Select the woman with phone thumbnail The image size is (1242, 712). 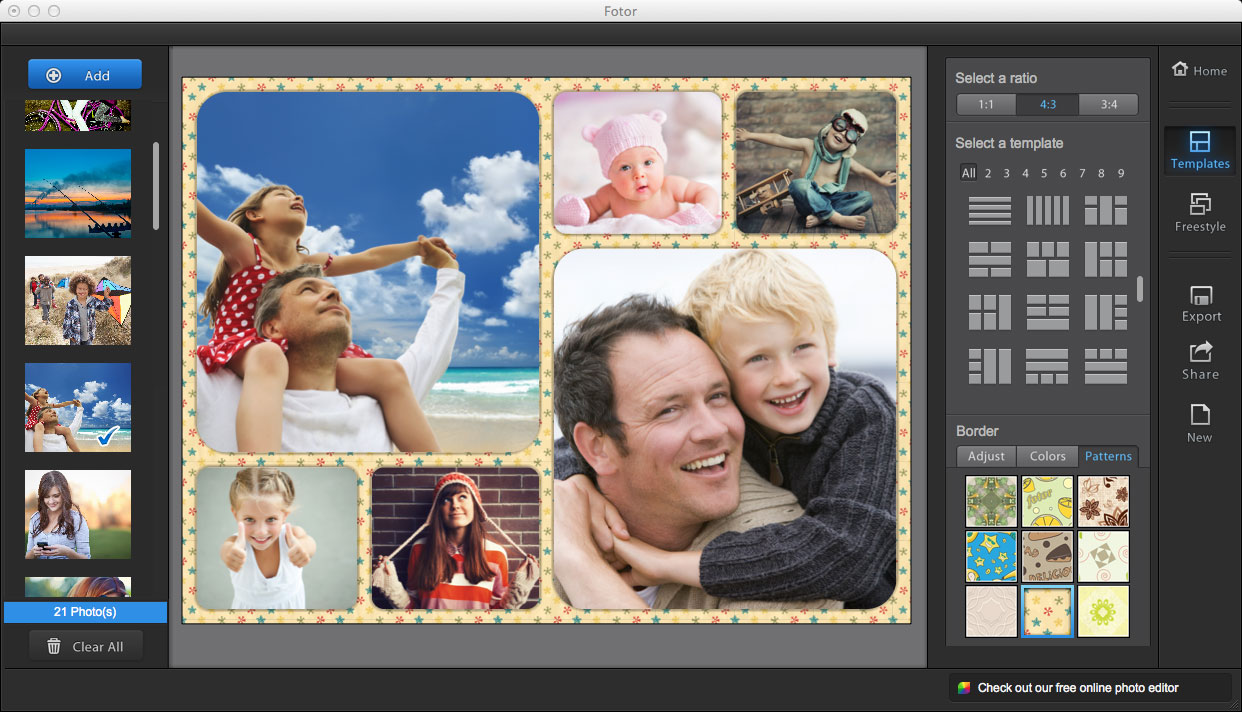[x=78, y=514]
